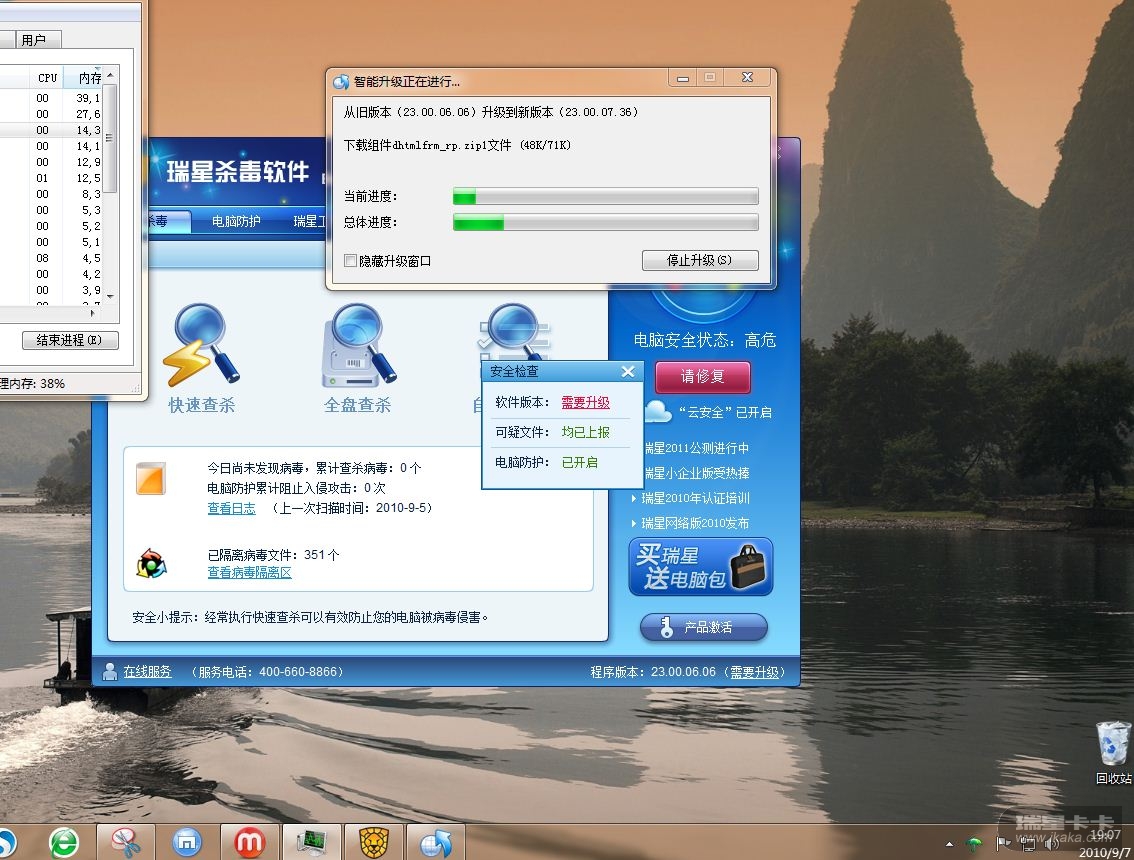This screenshot has height=860, width=1134.
Task: Click the Task Manager scrollbar up arrow
Action: pyautogui.click(x=110, y=75)
